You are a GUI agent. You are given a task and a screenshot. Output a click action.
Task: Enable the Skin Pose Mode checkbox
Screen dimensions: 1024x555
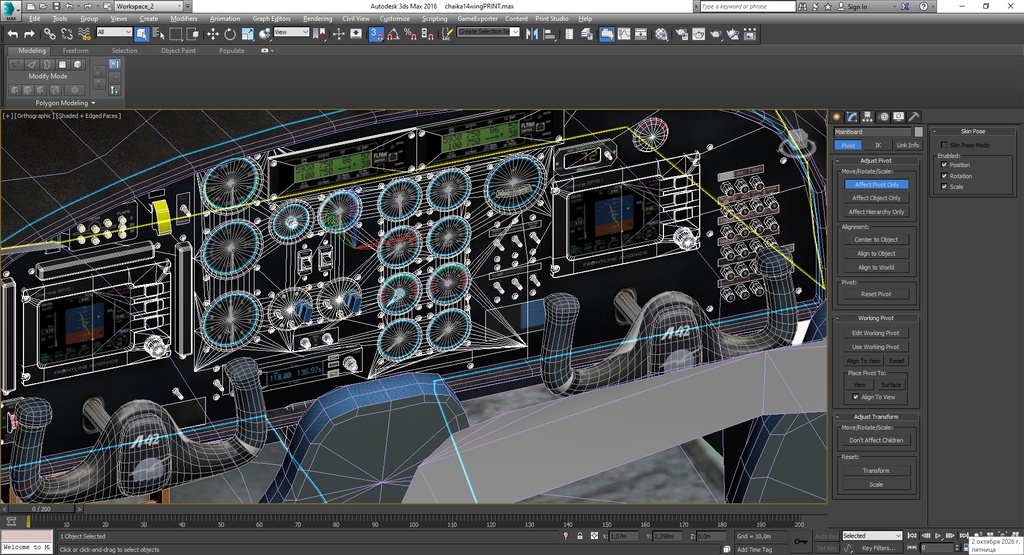pyautogui.click(x=944, y=145)
